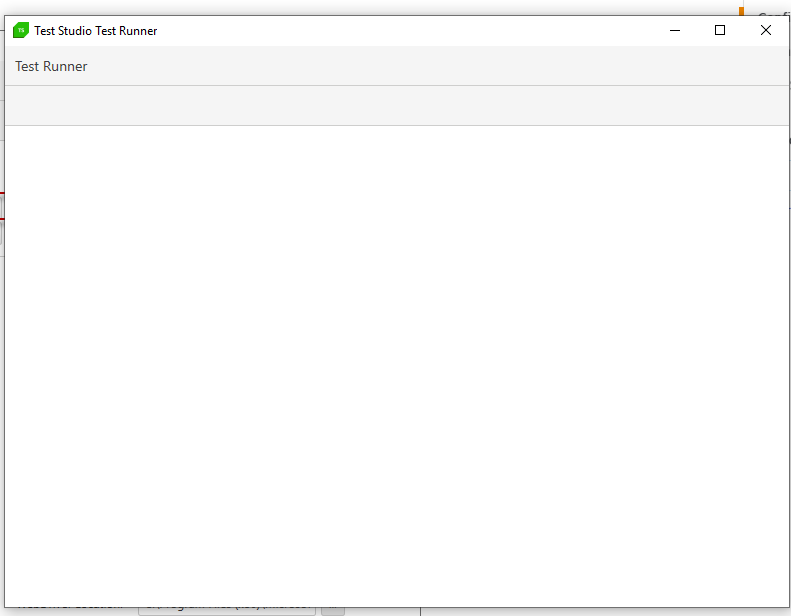The image size is (791, 616).
Task: Select the Test Runner header tab
Action: pos(51,66)
